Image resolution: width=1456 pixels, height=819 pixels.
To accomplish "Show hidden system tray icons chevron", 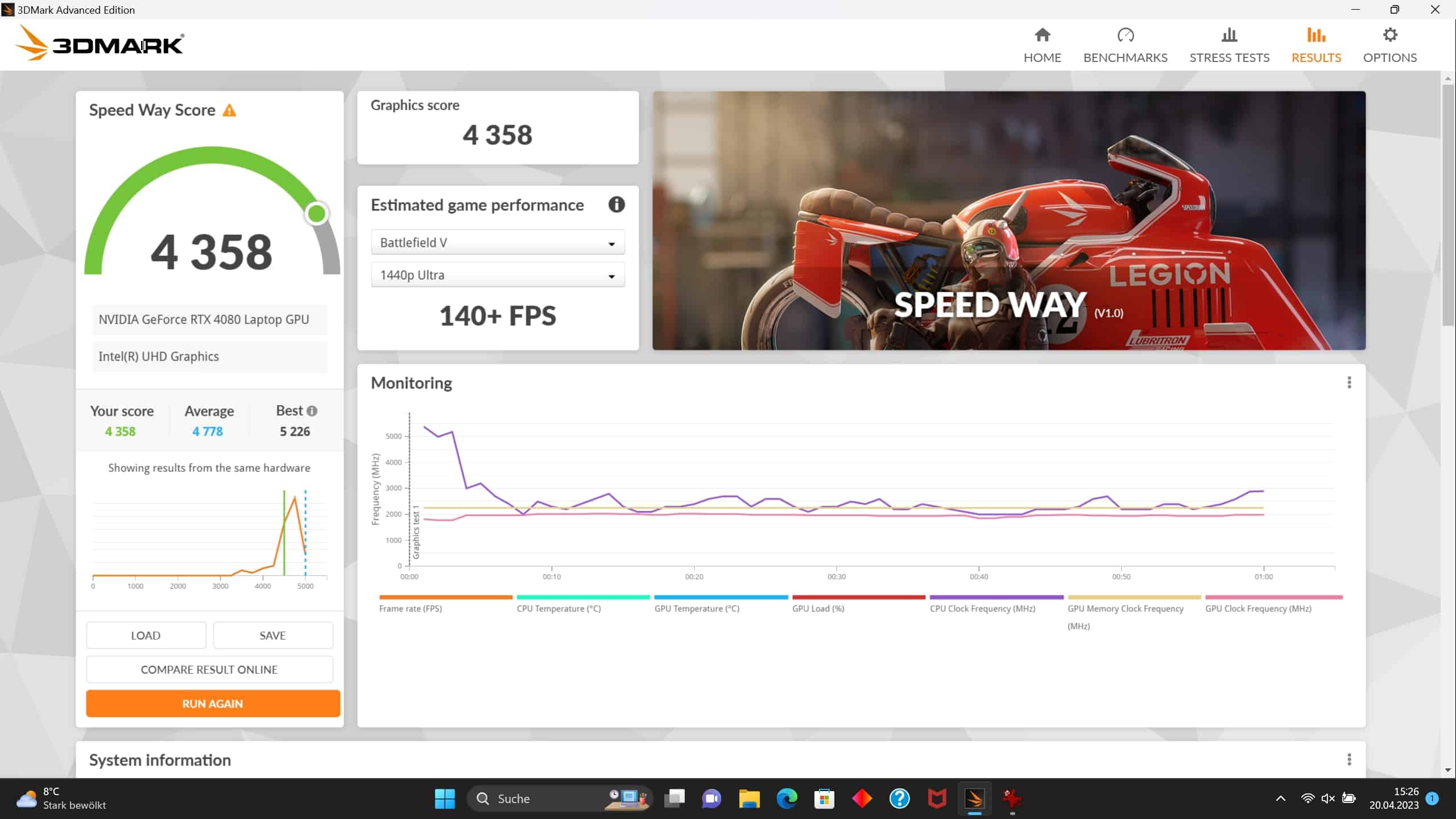I will [1281, 799].
